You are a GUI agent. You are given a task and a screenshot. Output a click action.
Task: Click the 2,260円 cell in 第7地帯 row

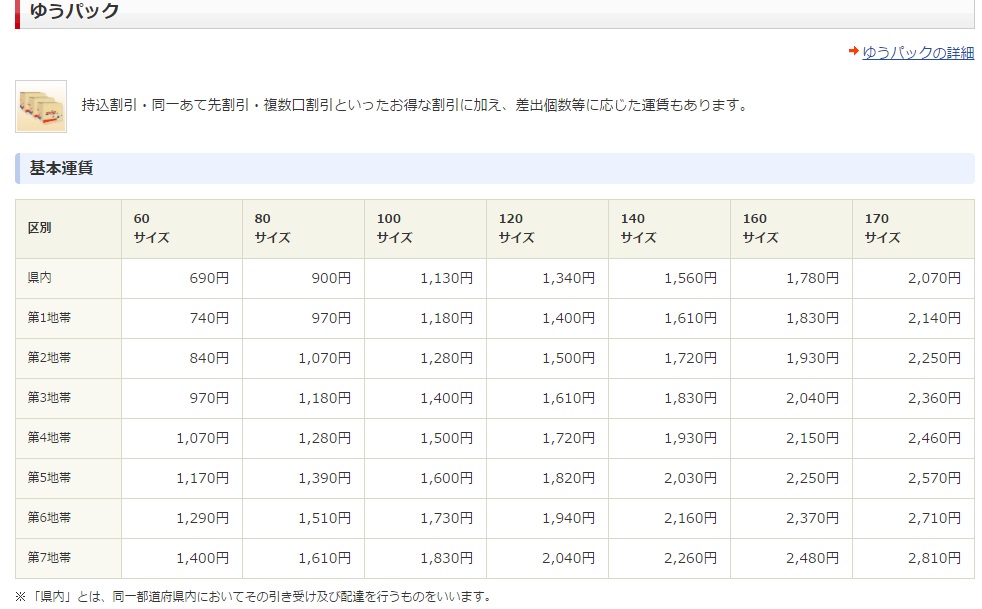(x=669, y=558)
